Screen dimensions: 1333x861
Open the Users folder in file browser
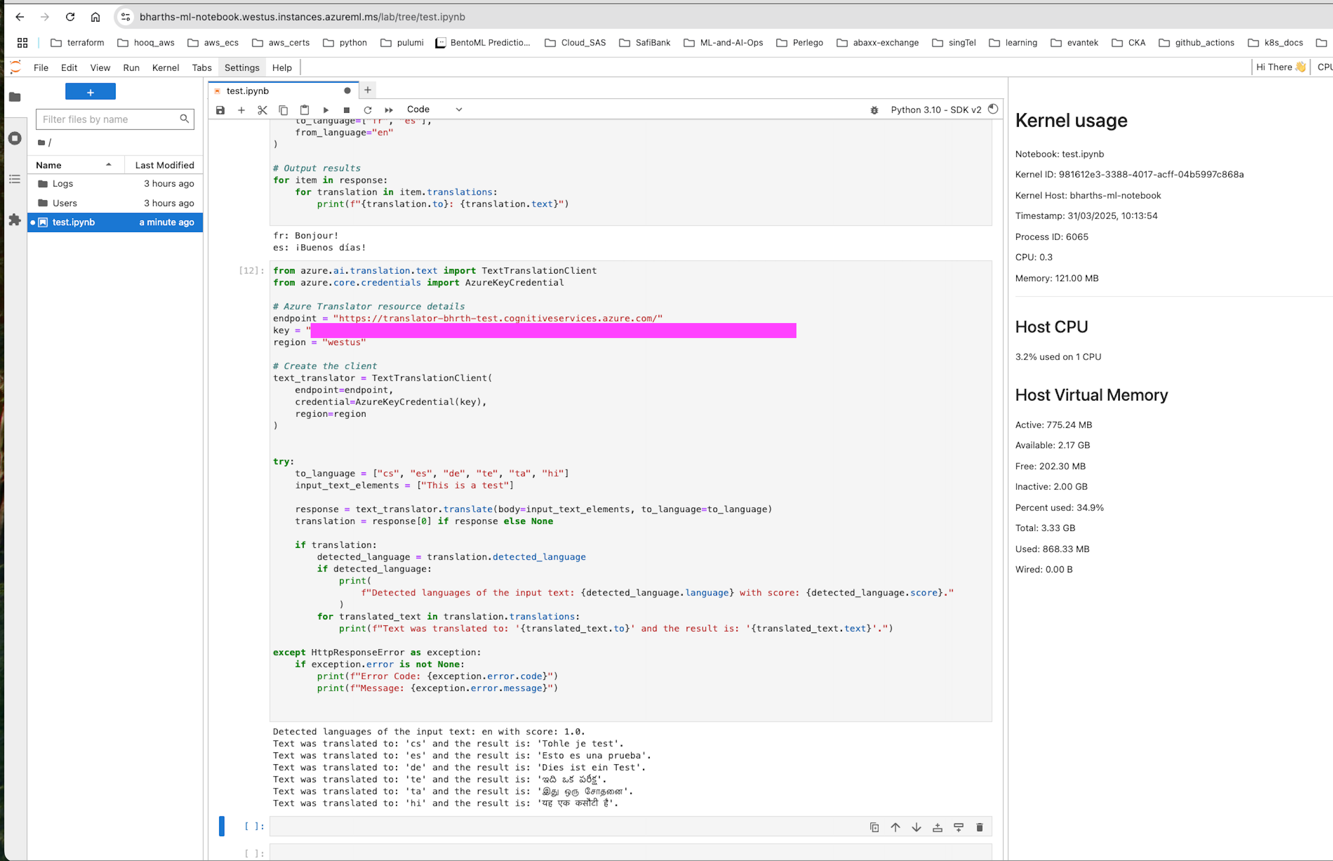pos(115,203)
